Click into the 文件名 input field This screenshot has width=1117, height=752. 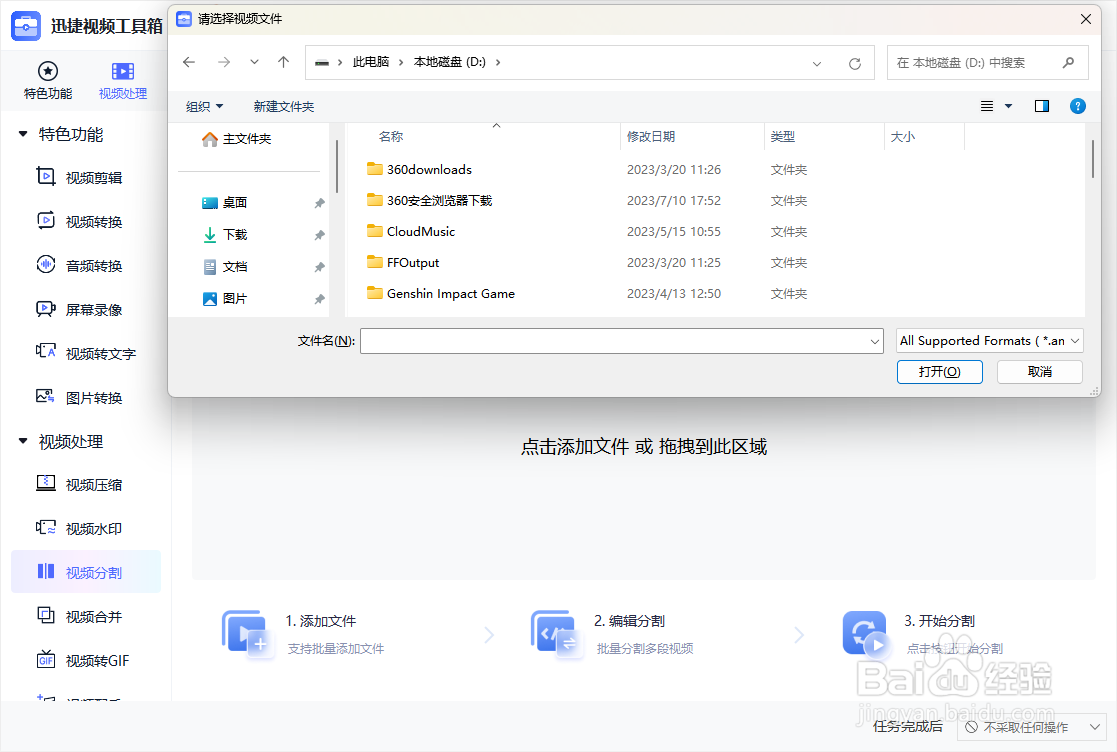[614, 341]
